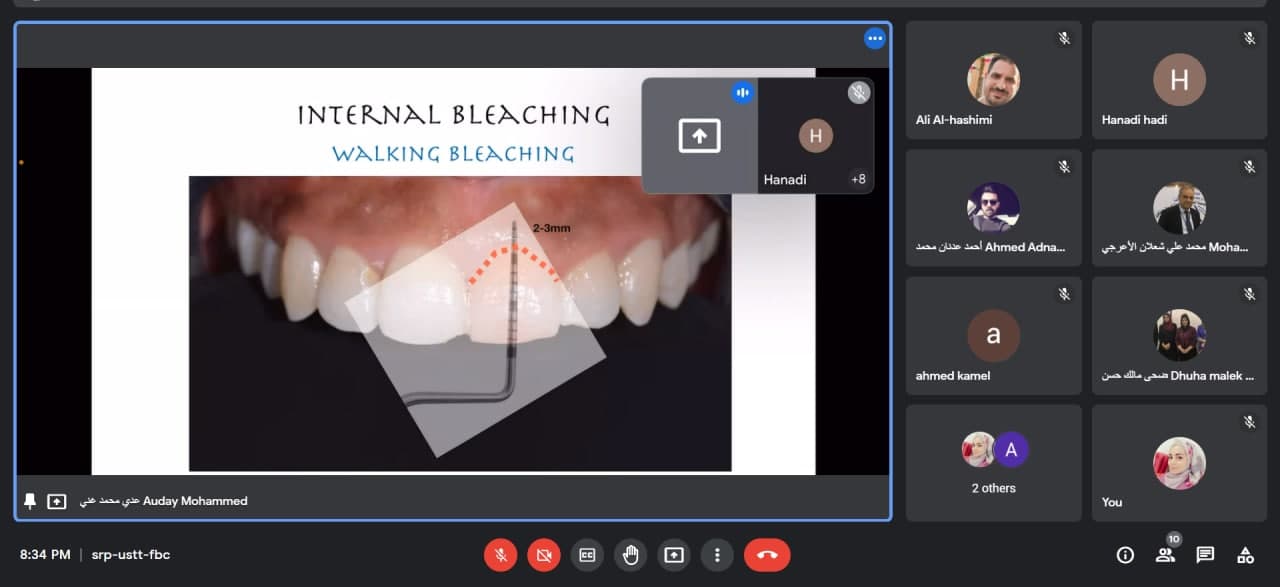This screenshot has height=587, width=1280.
Task: Open the in-call chat
Action: (1204, 554)
